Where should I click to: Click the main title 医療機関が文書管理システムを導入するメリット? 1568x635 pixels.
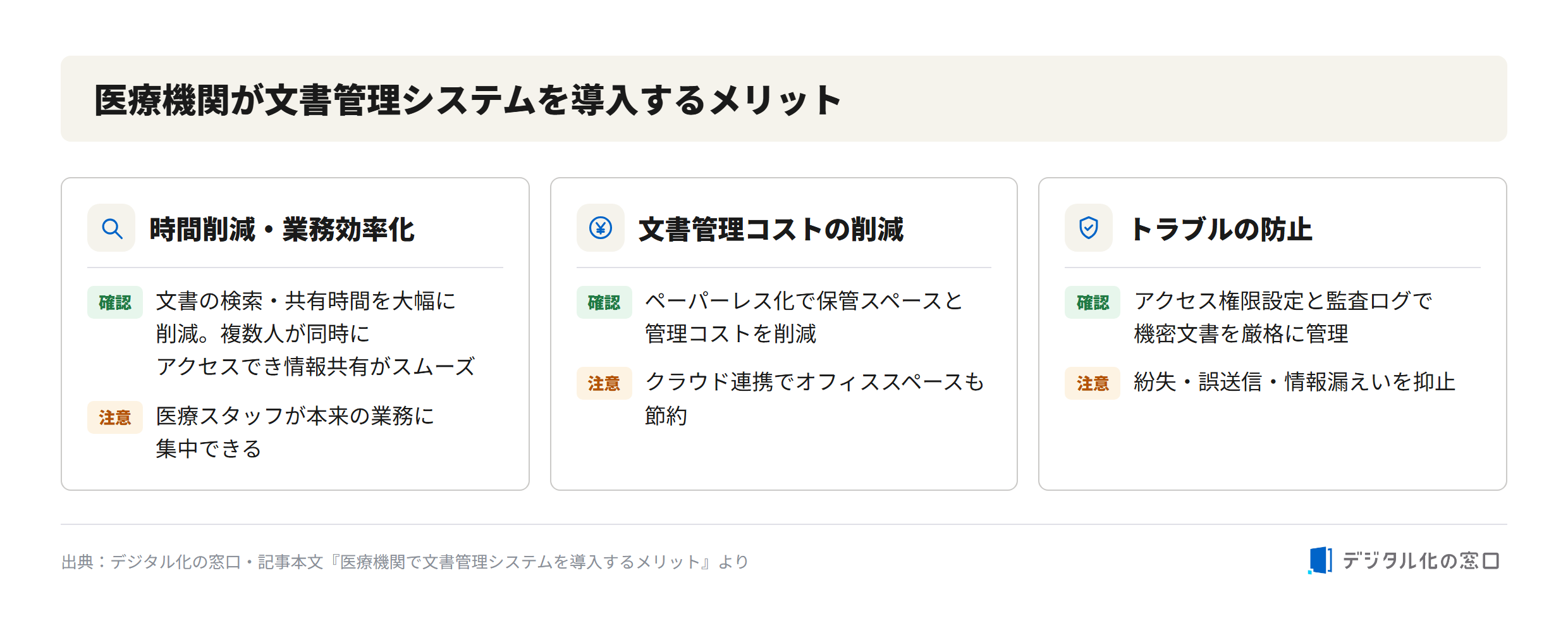(468, 100)
